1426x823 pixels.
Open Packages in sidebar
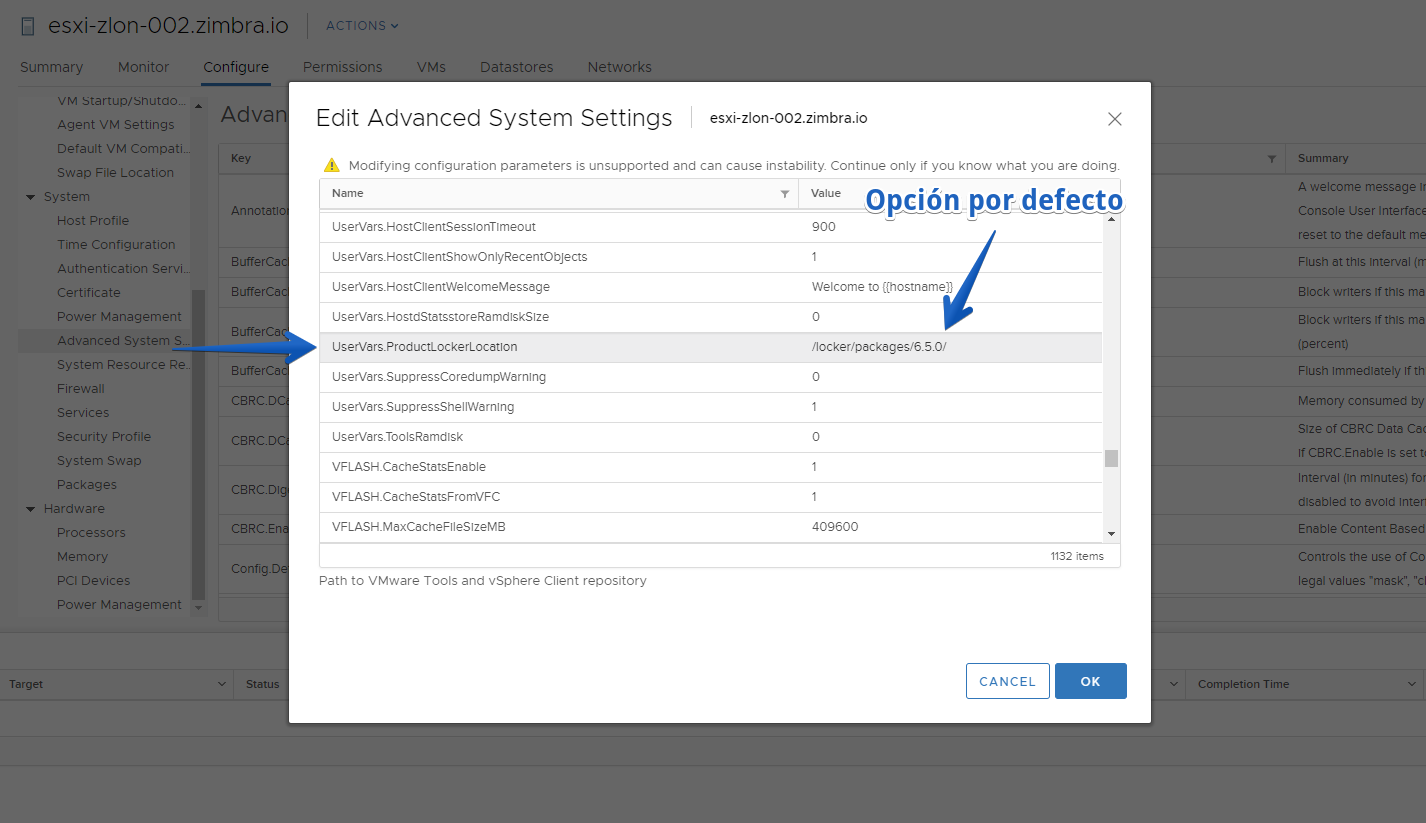[x=87, y=485]
